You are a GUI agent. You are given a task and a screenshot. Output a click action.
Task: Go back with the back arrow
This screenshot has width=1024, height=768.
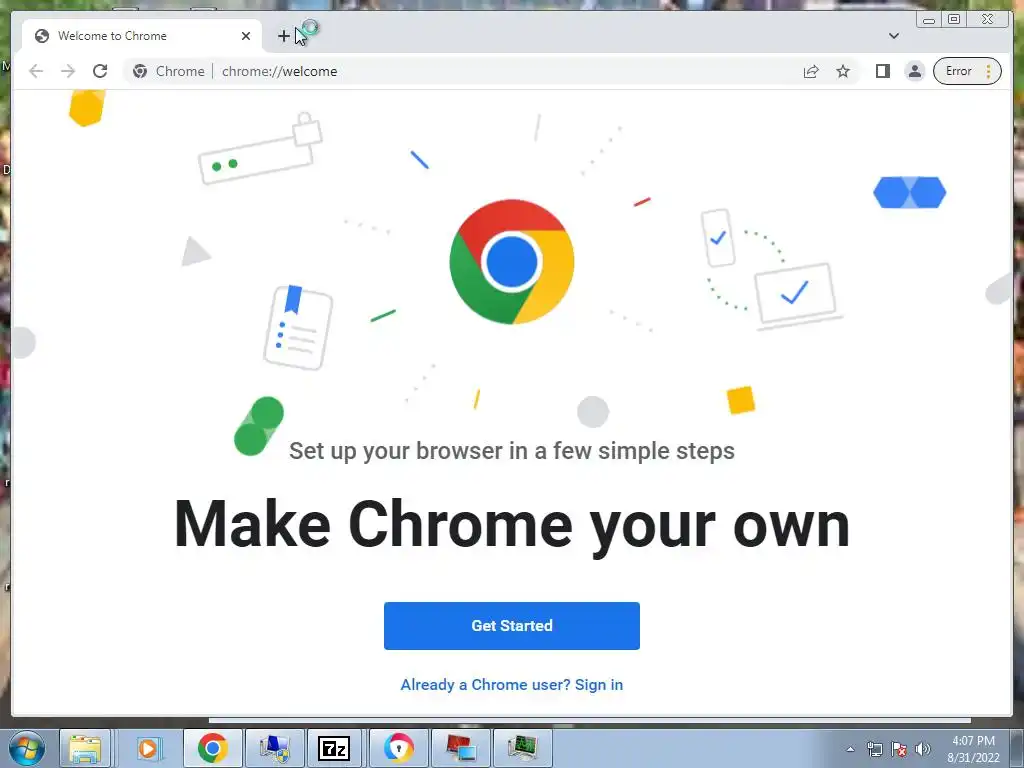(x=36, y=71)
